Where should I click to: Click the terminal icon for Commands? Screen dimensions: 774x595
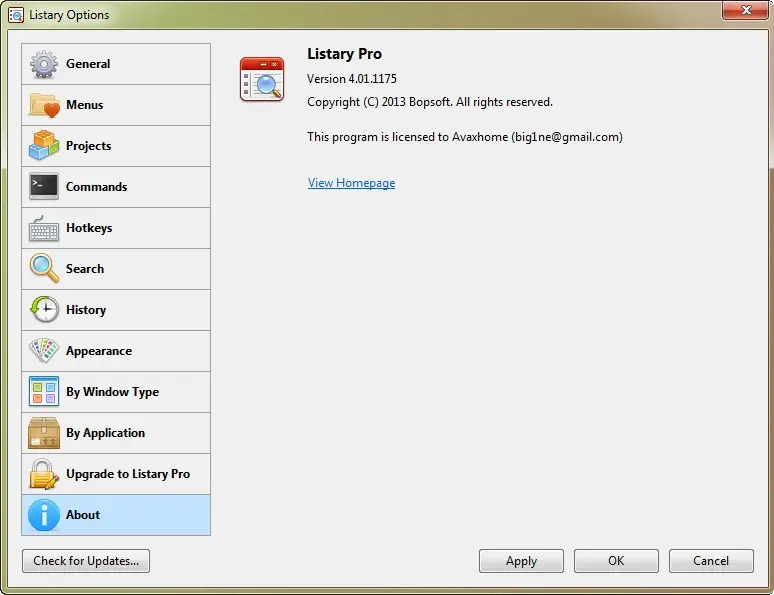[x=44, y=186]
